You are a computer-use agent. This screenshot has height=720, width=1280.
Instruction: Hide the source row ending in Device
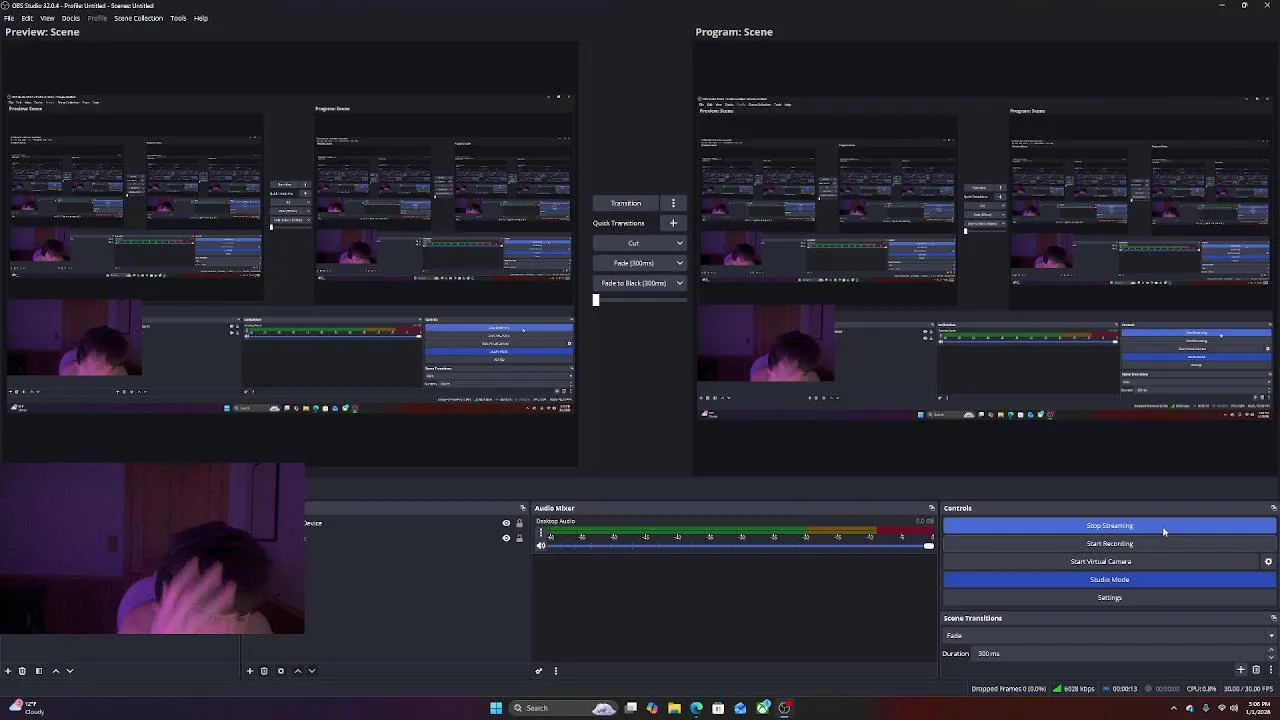click(x=506, y=523)
